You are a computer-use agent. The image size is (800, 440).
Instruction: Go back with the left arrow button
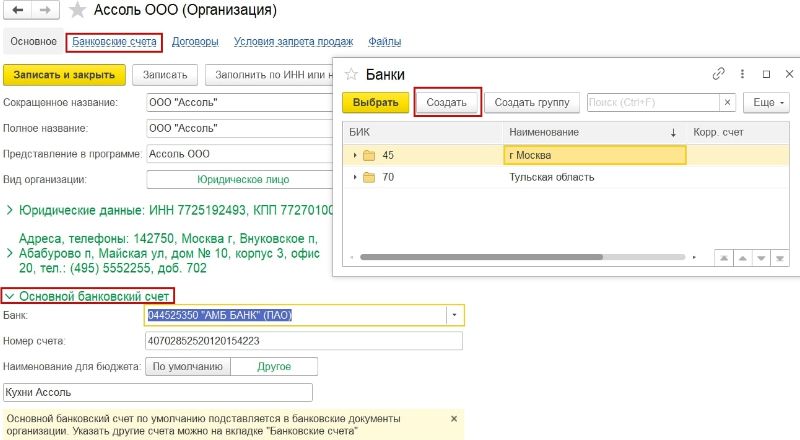17,10
